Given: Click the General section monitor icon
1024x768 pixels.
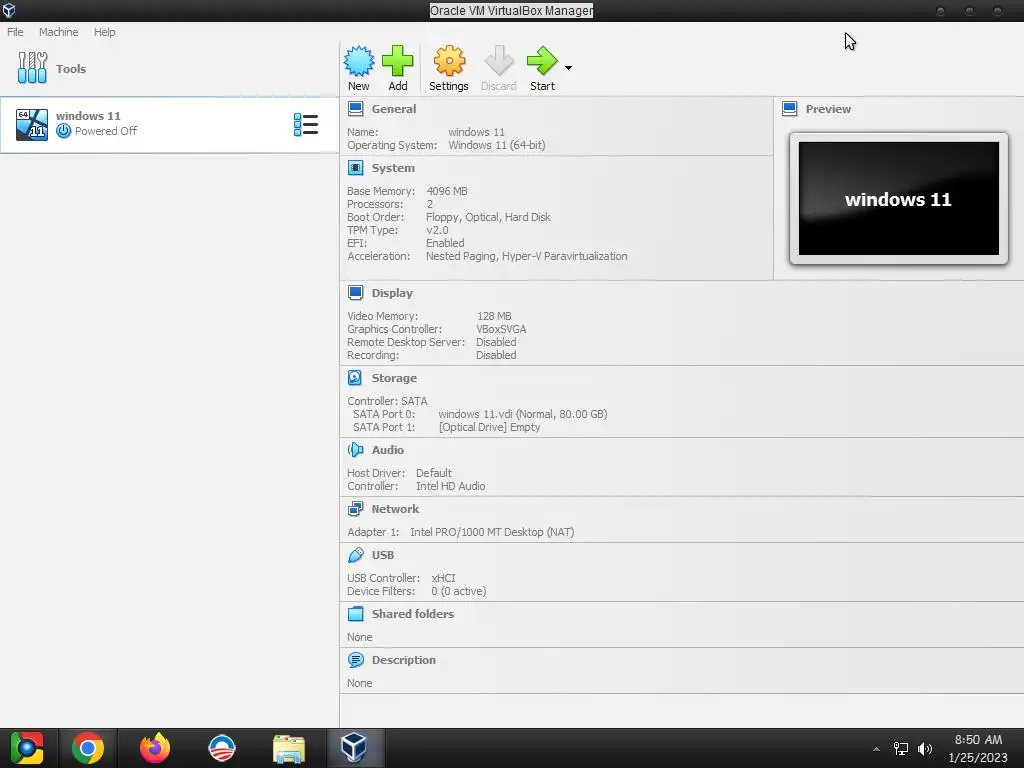Looking at the screenshot, I should [x=355, y=109].
